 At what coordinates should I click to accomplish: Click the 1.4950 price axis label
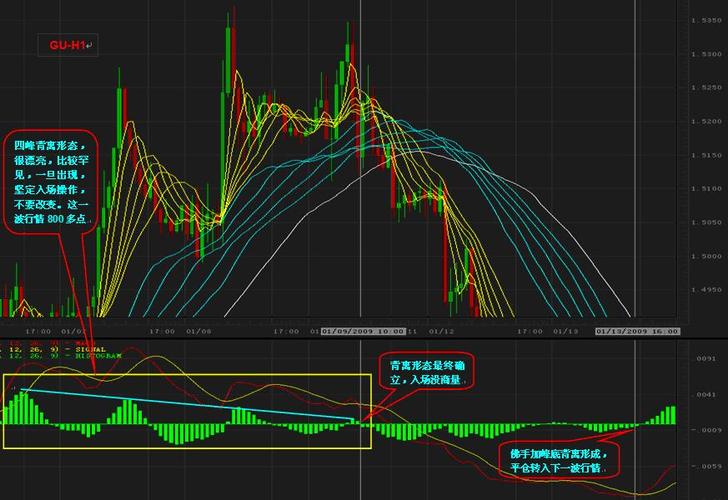click(x=706, y=290)
